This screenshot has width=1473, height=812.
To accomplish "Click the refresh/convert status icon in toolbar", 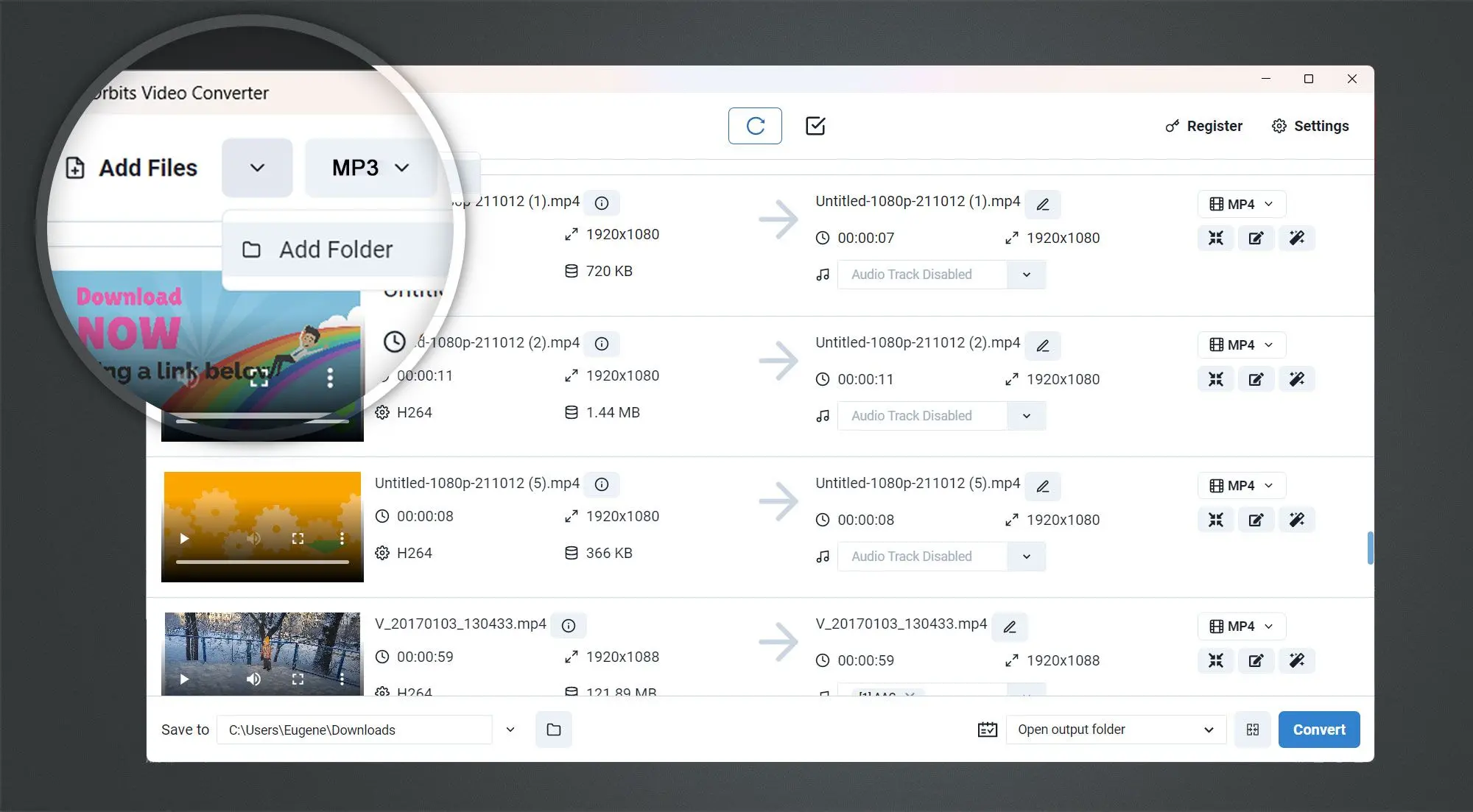I will point(756,125).
